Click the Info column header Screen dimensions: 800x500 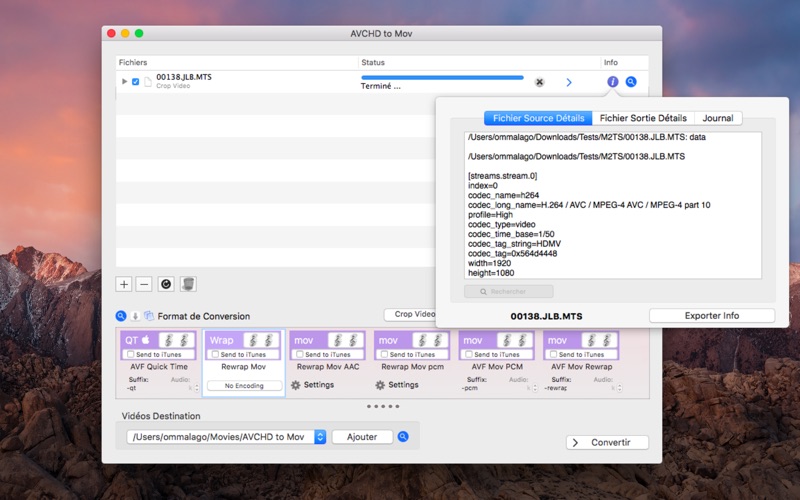624,62
